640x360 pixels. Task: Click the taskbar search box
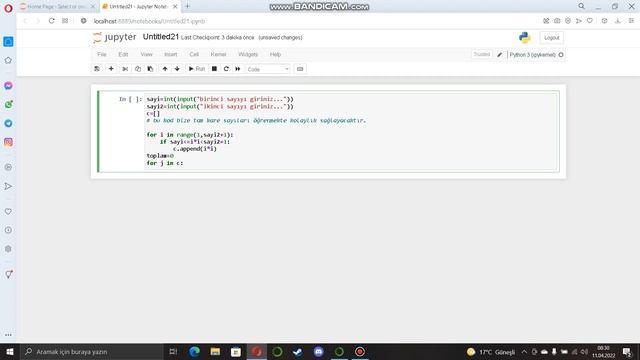pyautogui.click(x=92, y=351)
